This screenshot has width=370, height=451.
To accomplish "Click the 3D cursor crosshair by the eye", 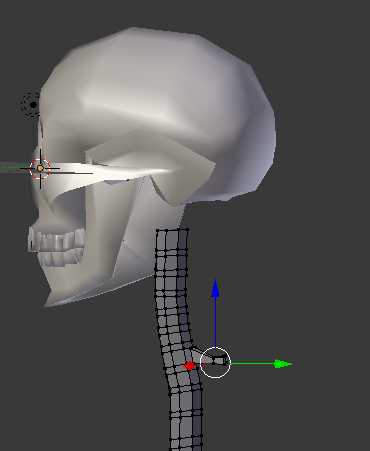I will click(40, 169).
